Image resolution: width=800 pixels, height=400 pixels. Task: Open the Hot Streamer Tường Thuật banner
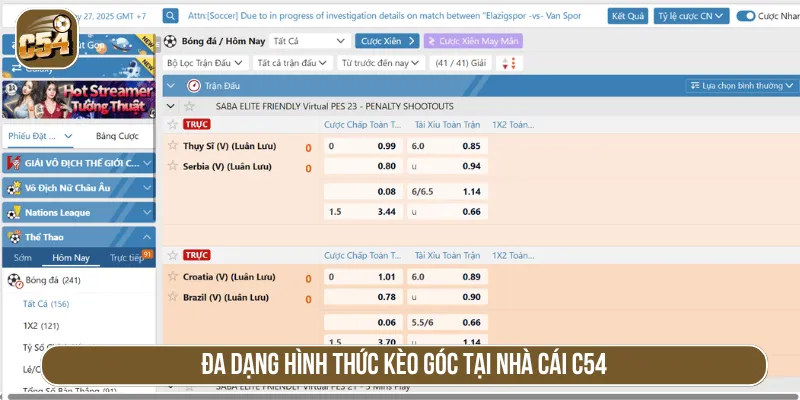click(x=79, y=99)
